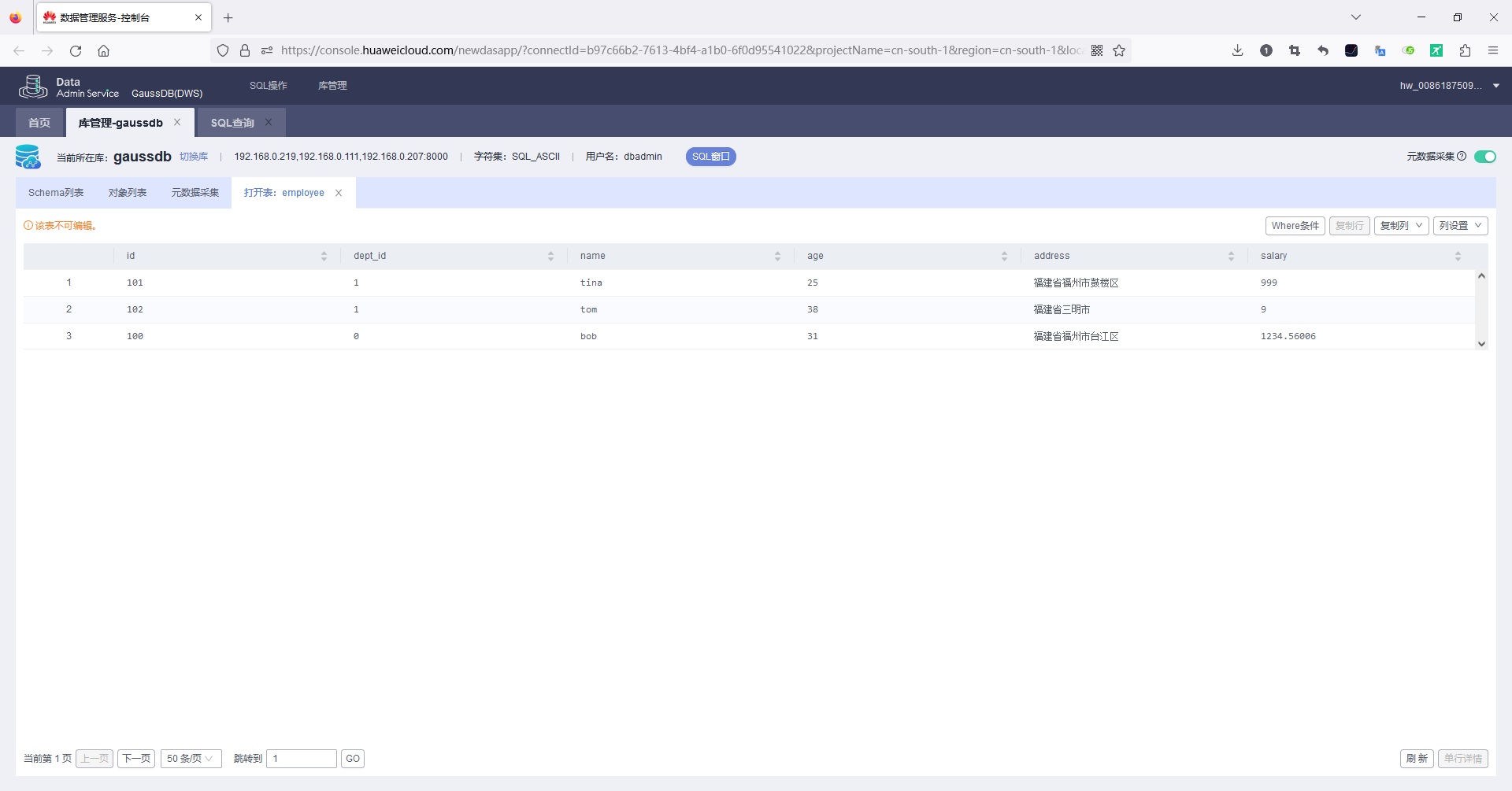Open browser downloads panel

click(x=1238, y=50)
